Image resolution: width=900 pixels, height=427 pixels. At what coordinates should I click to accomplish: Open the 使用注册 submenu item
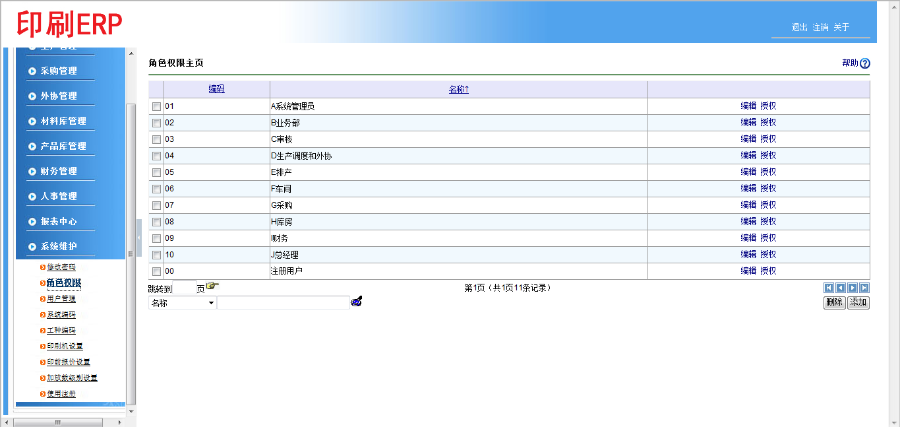[60, 394]
